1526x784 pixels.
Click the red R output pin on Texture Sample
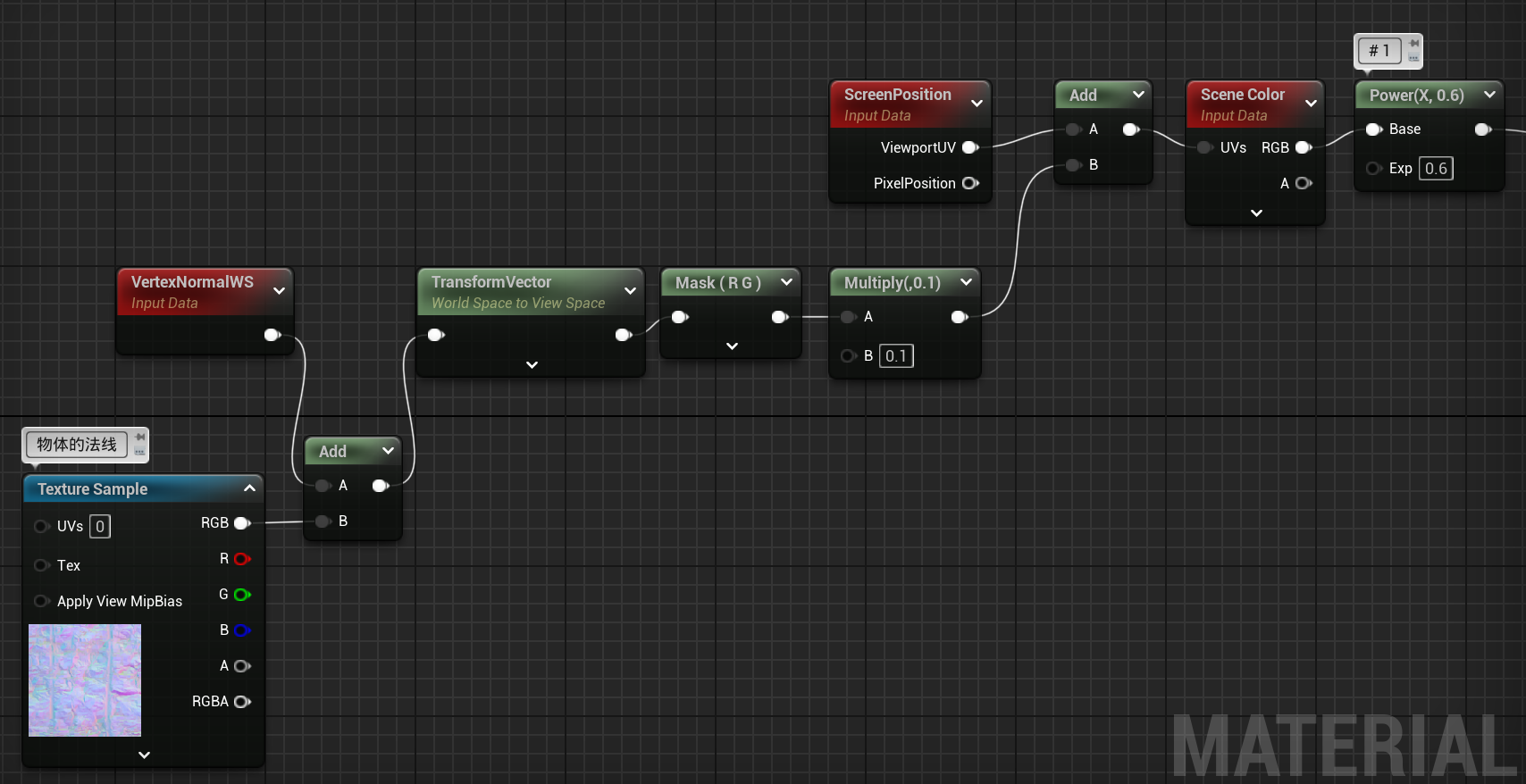click(x=241, y=559)
